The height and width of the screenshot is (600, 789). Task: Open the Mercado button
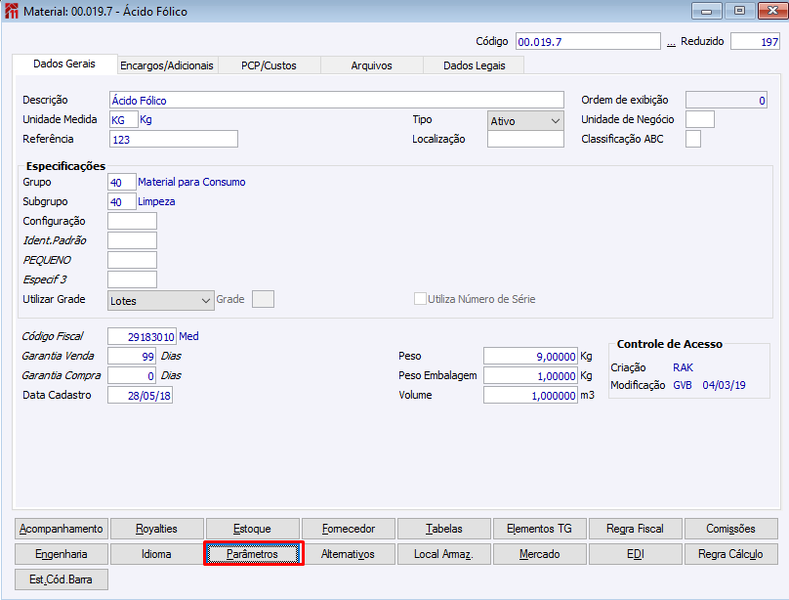click(539, 554)
